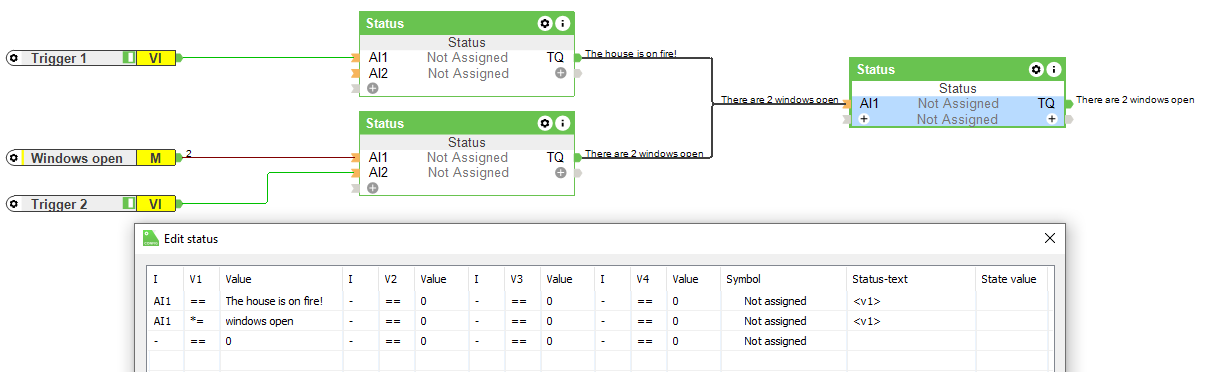Screen dimensions: 1205x372
Task: Select value cell 'windows open' in the table
Action: [x=259, y=321]
